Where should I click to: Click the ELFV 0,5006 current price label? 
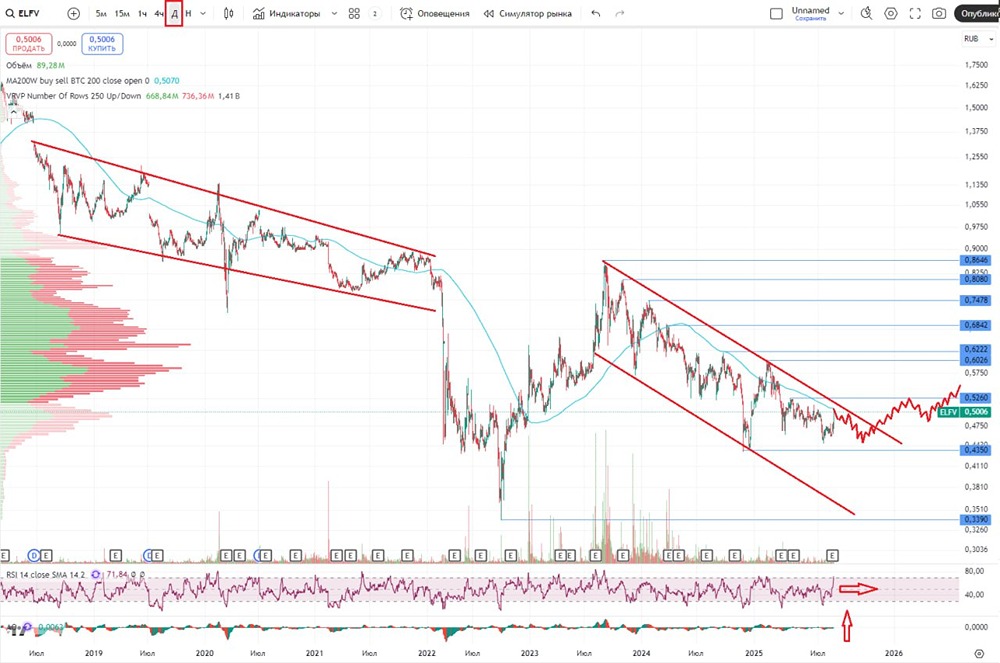coord(964,412)
